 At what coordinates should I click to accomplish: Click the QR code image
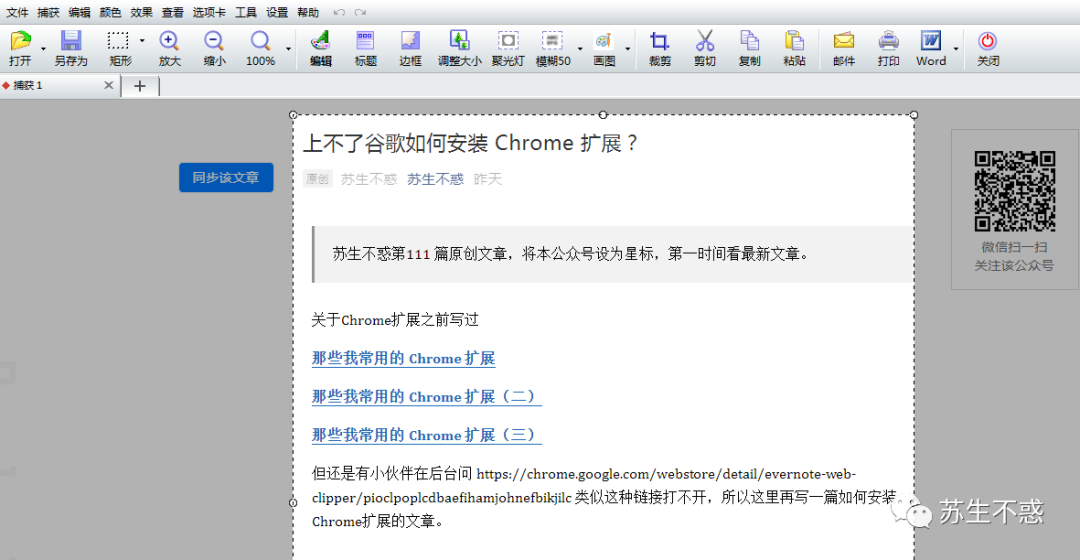1015,191
